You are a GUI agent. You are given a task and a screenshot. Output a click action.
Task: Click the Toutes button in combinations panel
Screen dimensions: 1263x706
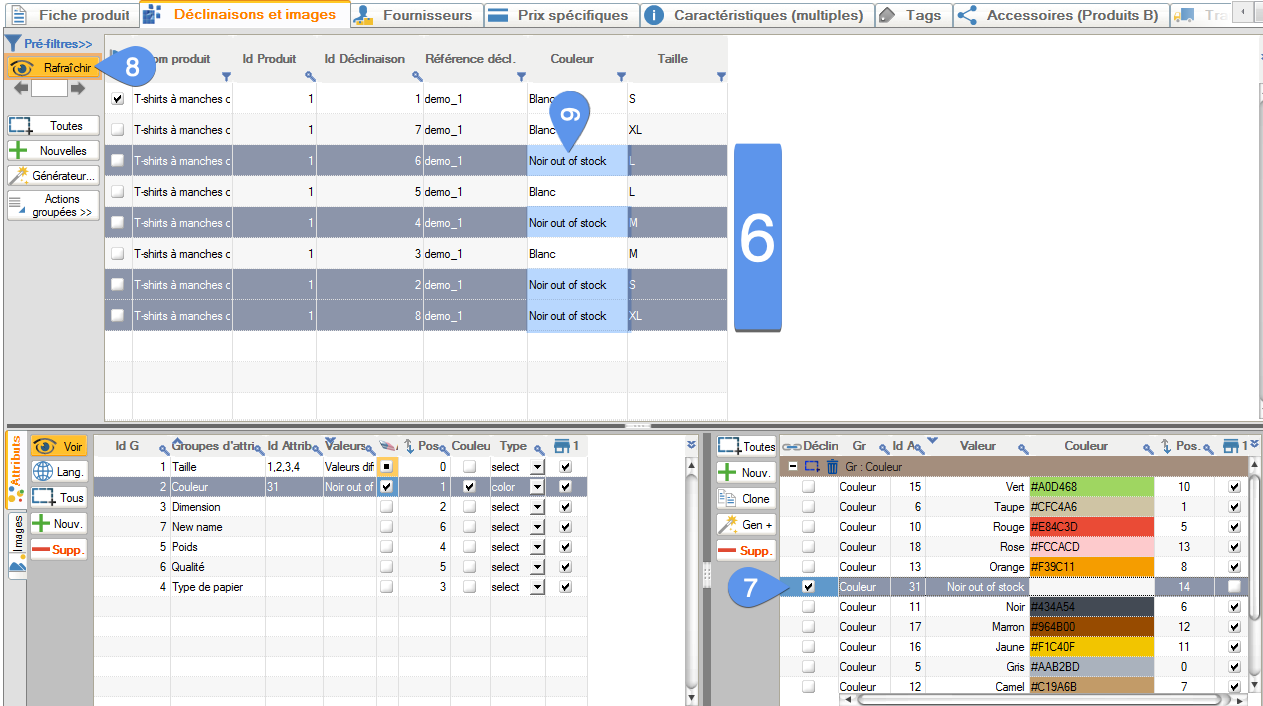tap(53, 126)
